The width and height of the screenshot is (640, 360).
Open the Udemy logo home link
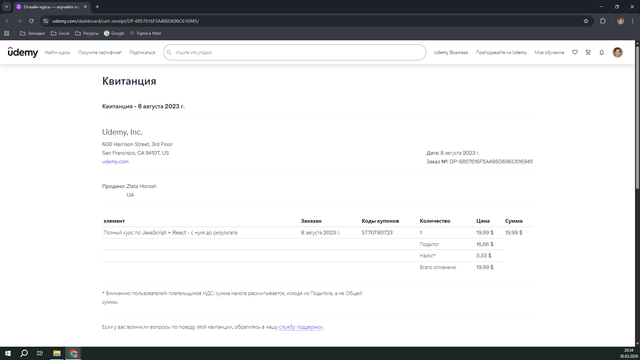(x=23, y=52)
